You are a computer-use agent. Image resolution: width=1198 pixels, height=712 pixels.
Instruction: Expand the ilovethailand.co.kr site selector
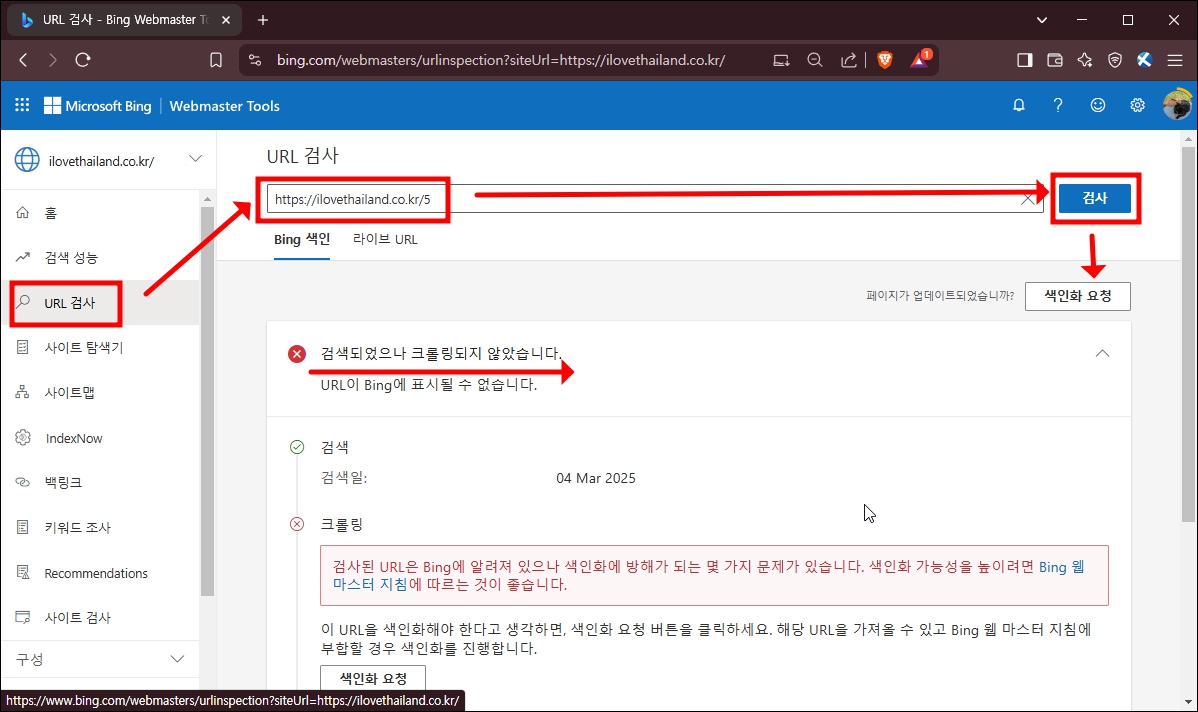pos(196,158)
